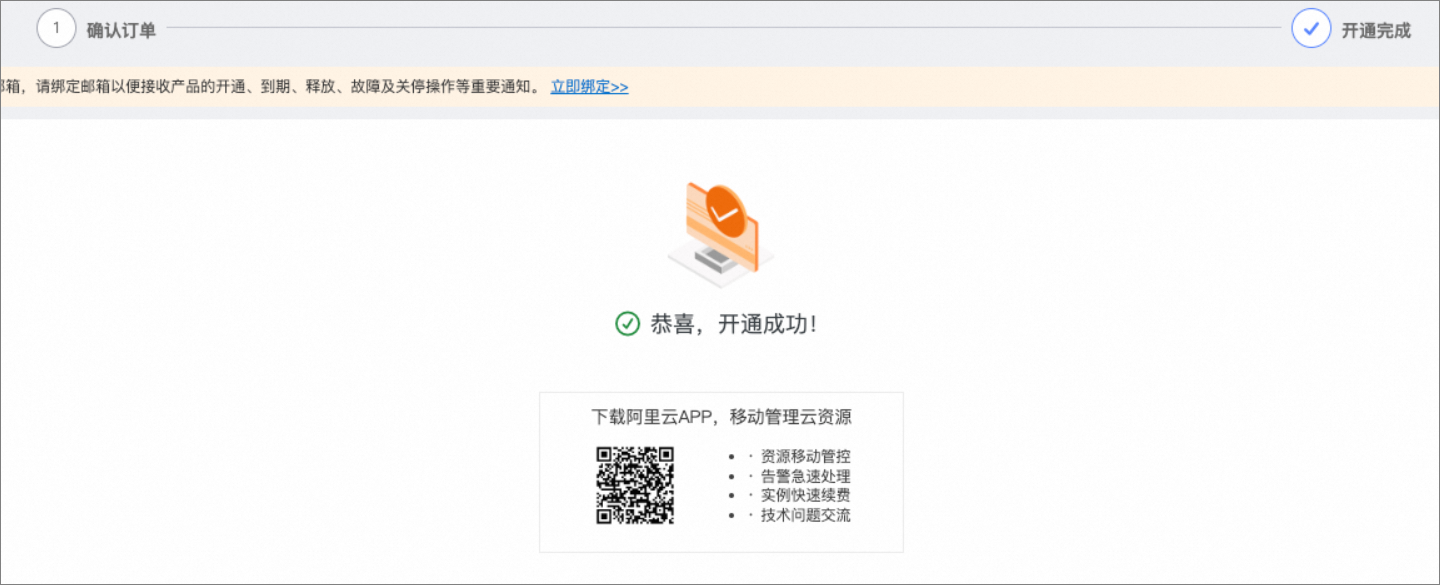Click the notice text about binding email
The image size is (1440, 585).
(x=271, y=87)
